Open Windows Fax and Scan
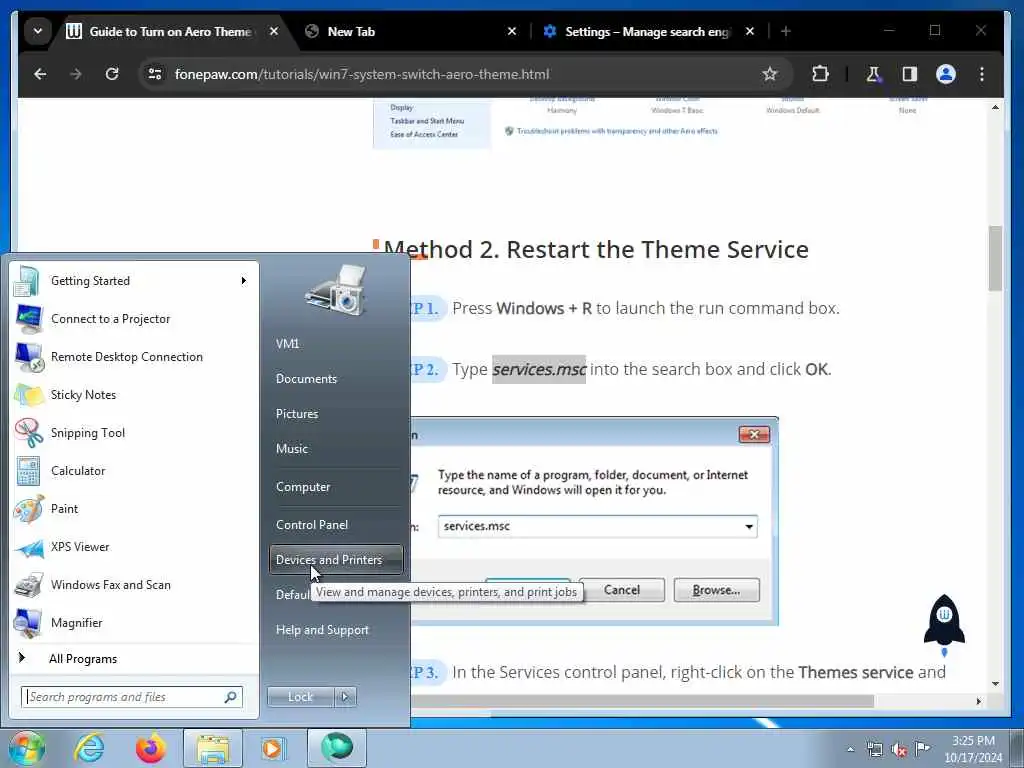 click(134, 584)
